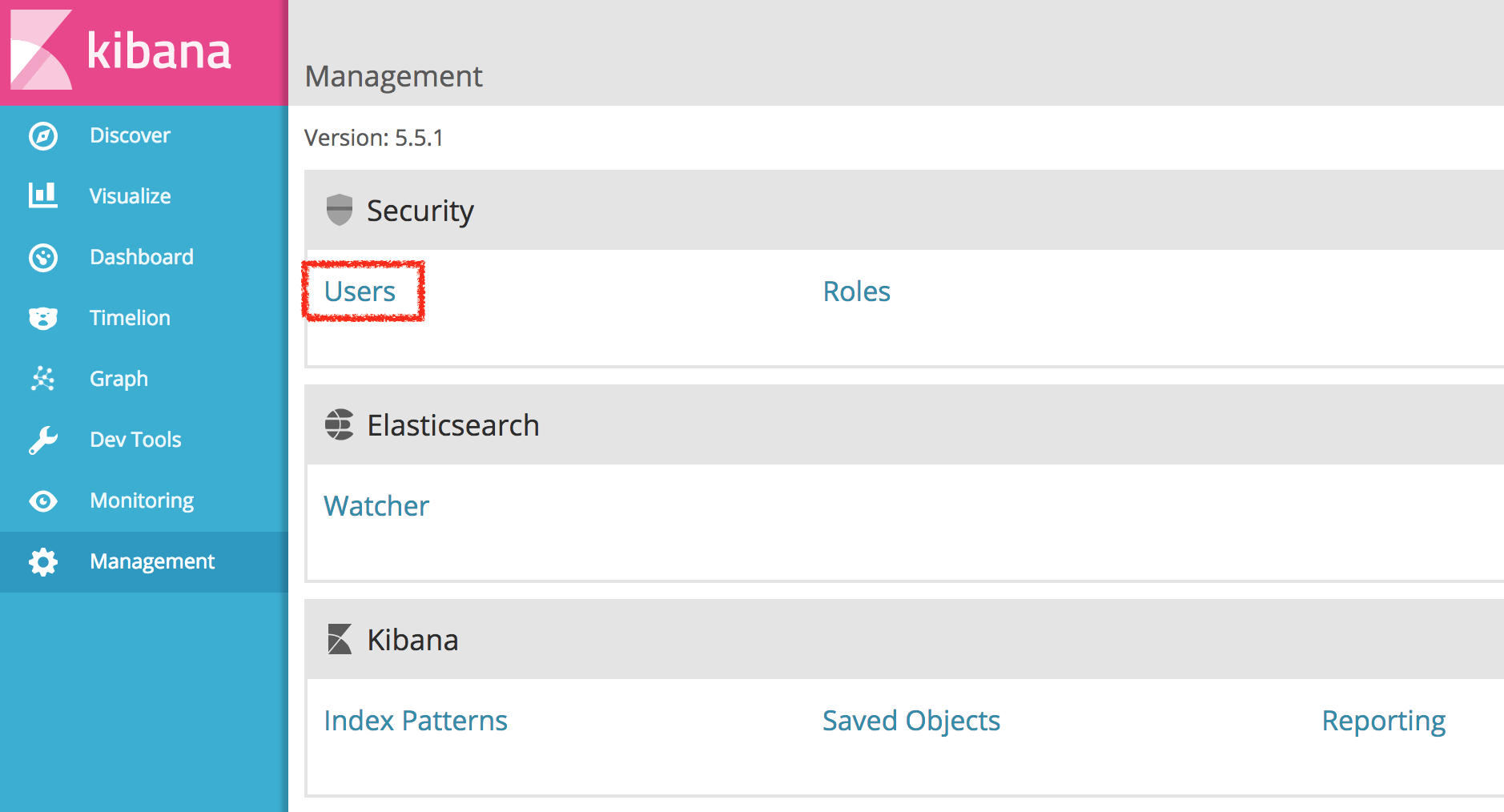
Task: Go to Visualize in the sidebar
Action: 144,196
